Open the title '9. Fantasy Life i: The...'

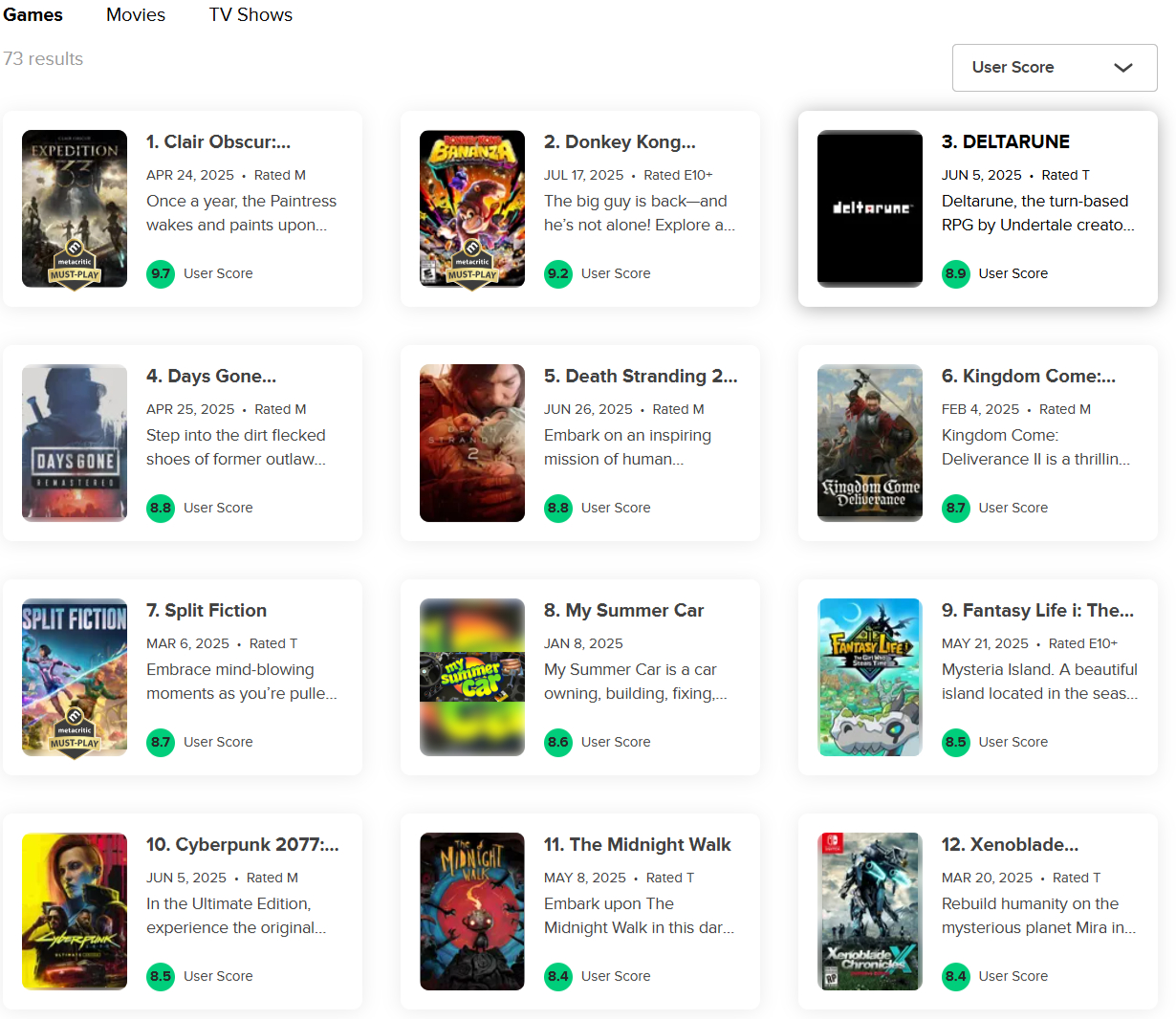pyautogui.click(x=1037, y=611)
